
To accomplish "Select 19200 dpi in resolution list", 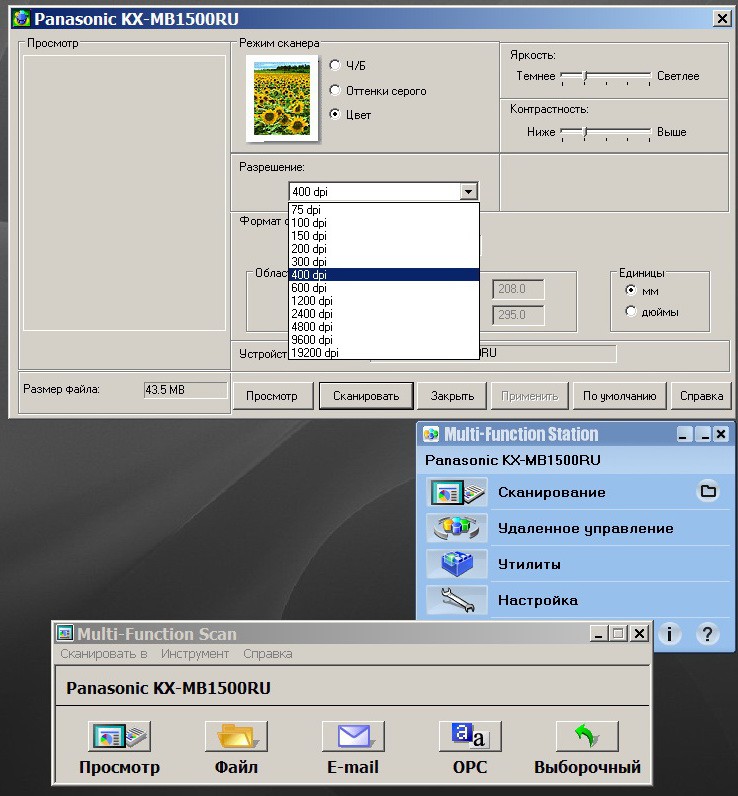I will click(x=384, y=353).
